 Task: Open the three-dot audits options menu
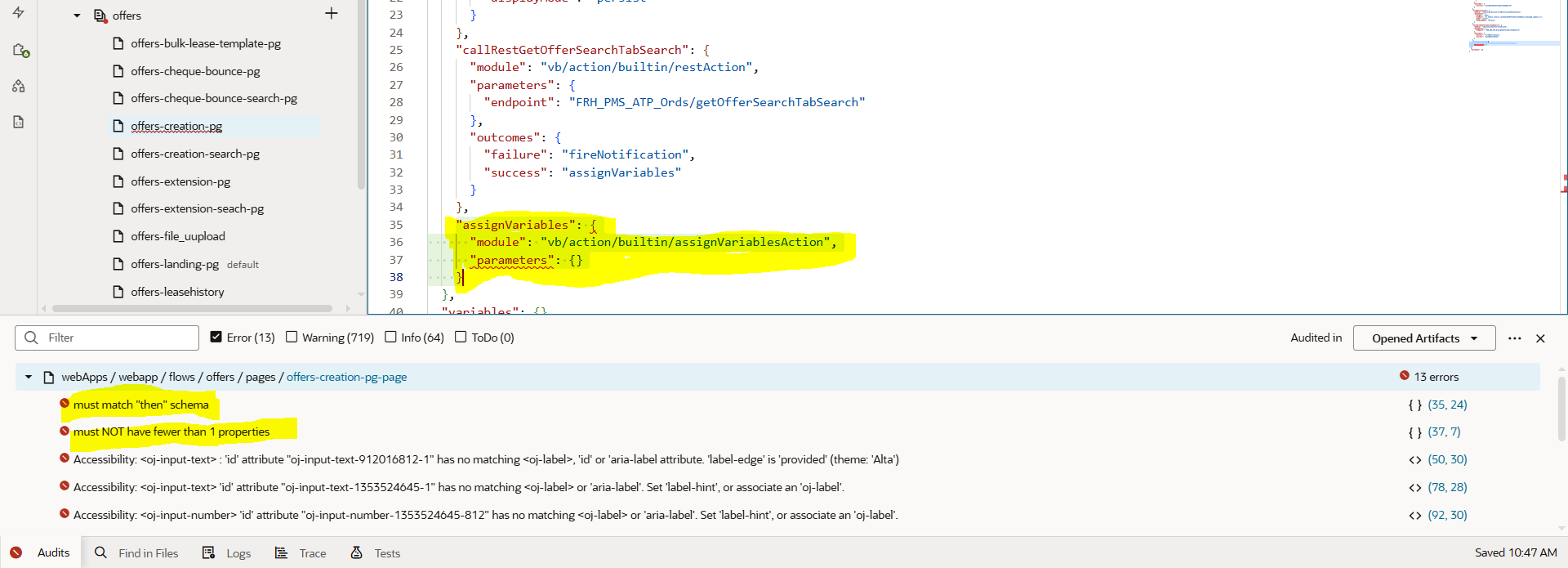tap(1515, 338)
